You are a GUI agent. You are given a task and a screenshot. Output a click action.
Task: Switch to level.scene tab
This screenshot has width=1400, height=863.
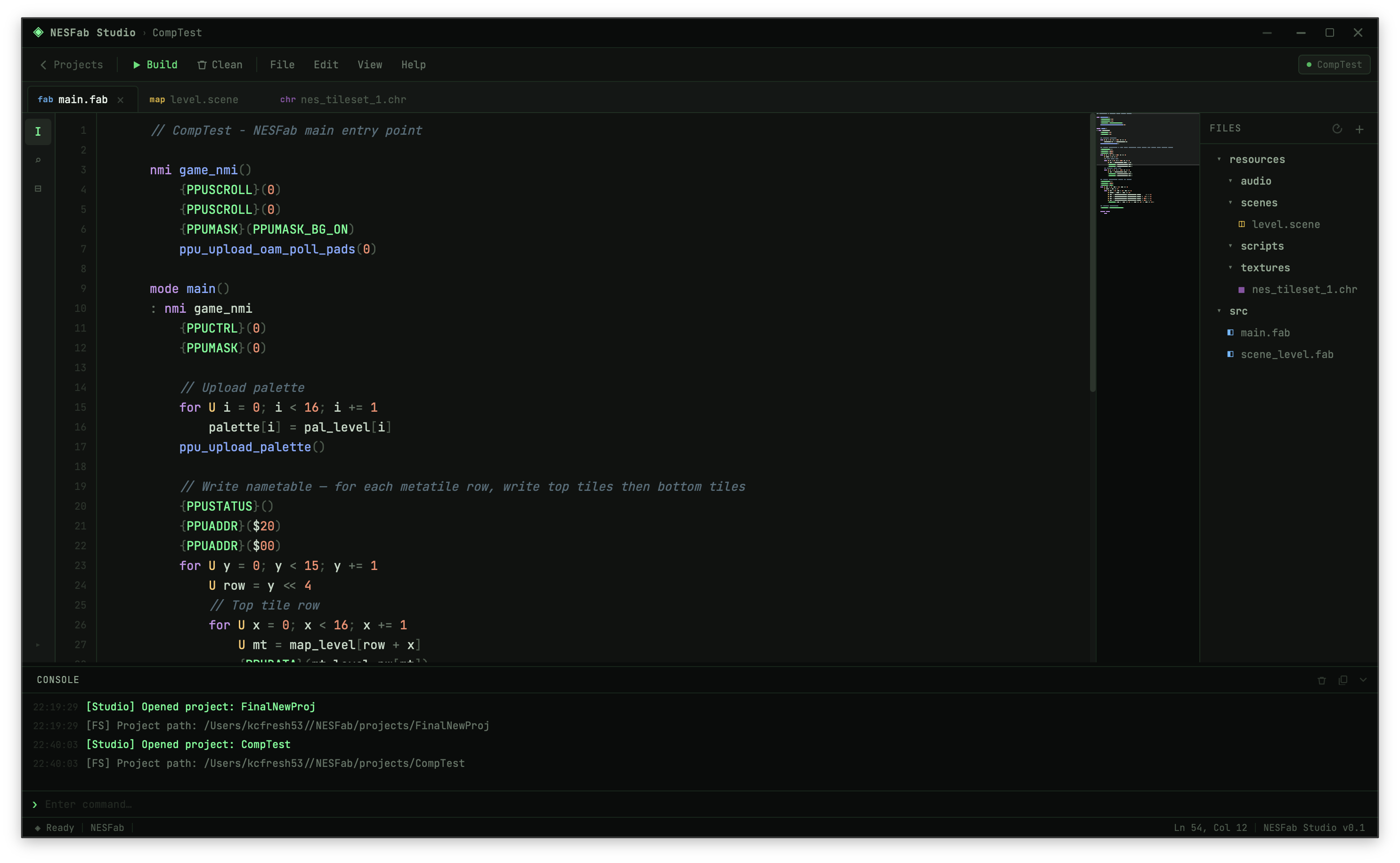194,99
